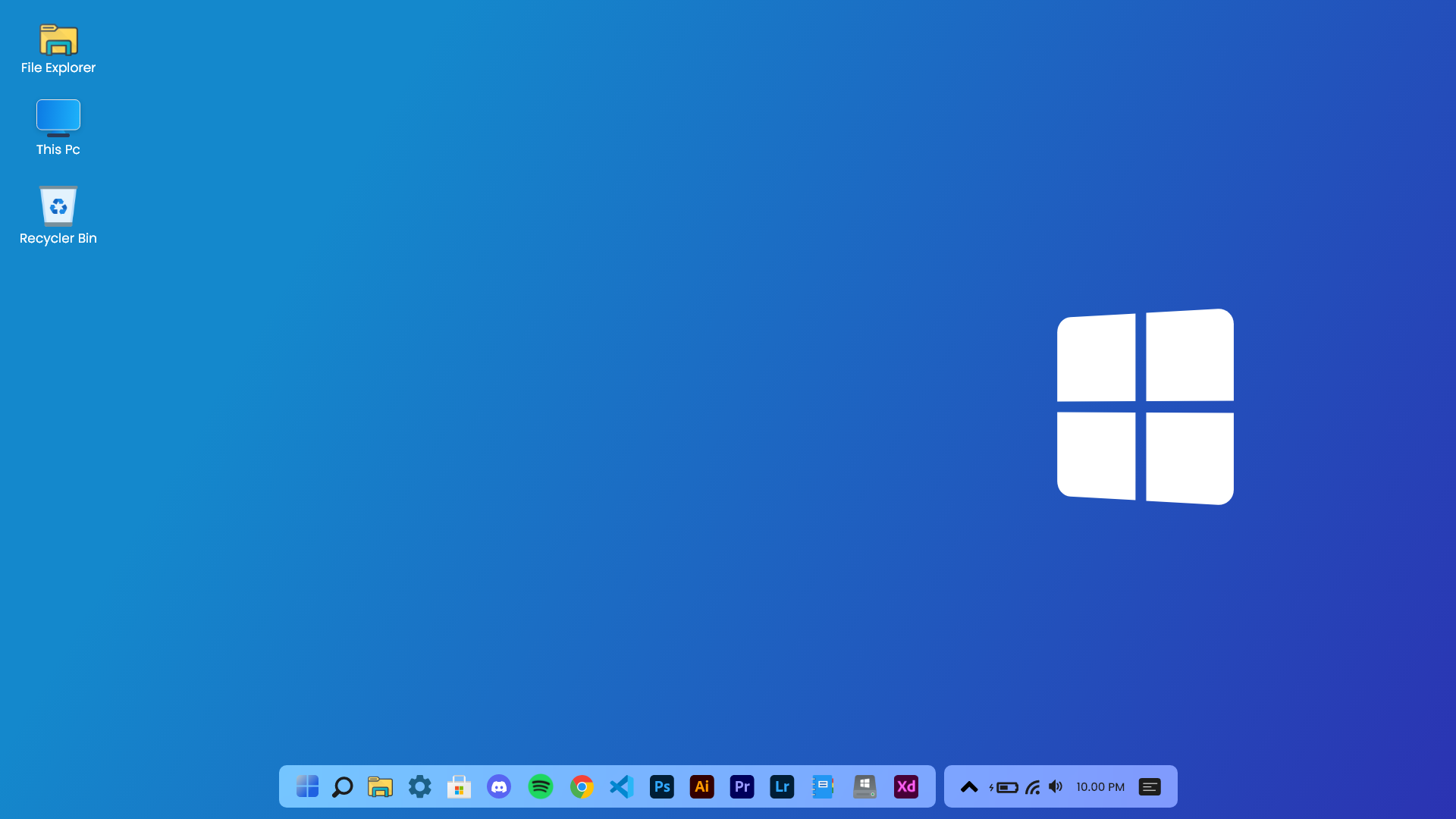The height and width of the screenshot is (819, 1456).
Task: Open Premiere Pro
Action: click(742, 786)
